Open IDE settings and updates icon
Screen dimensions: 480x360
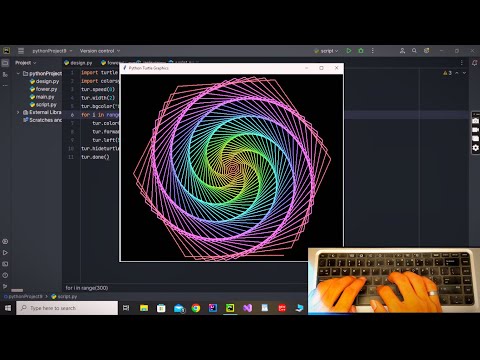coord(426,51)
